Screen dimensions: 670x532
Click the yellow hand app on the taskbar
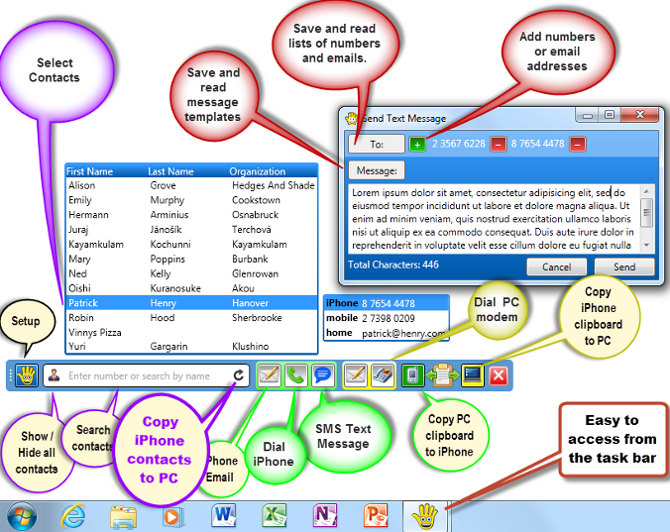point(425,516)
